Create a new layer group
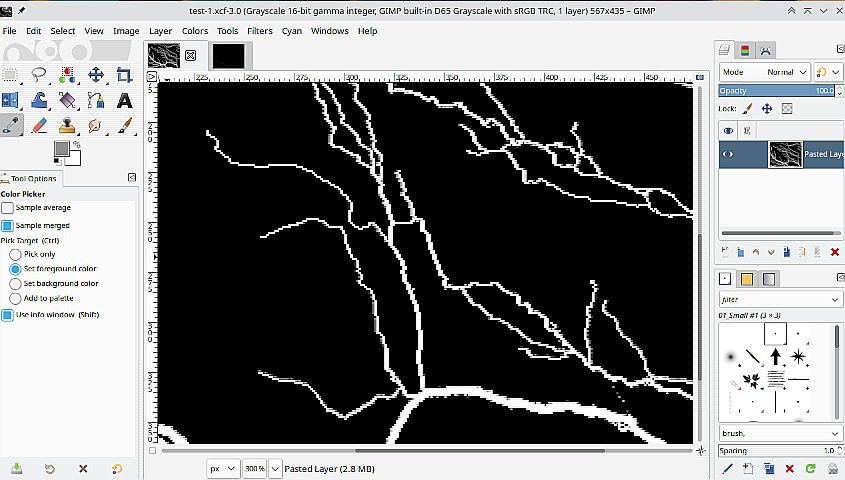Image resolution: width=845 pixels, height=480 pixels. point(740,252)
